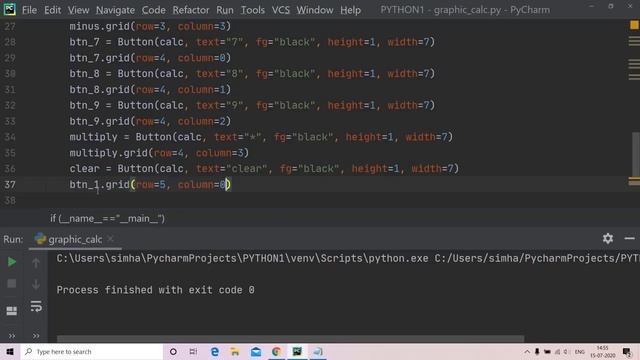Screen dimensions: 640x360
Task: Expand more console actions chevron
Action: [36, 336]
